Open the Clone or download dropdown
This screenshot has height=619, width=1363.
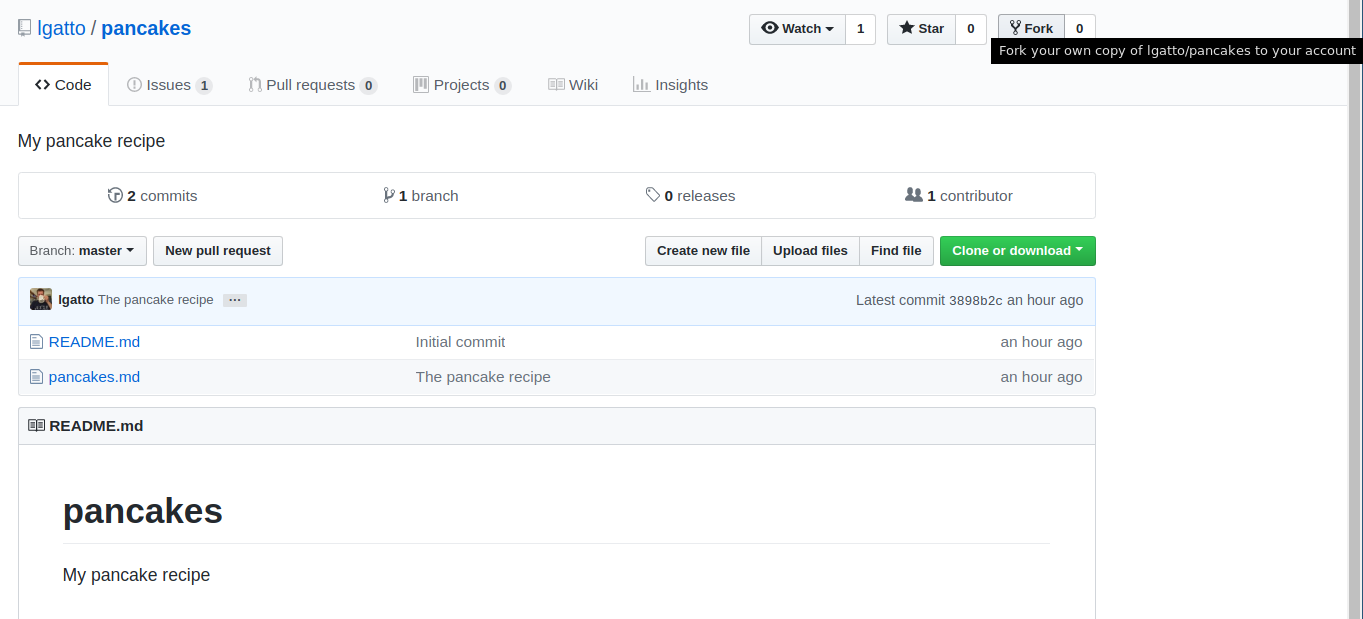pyautogui.click(x=1017, y=251)
